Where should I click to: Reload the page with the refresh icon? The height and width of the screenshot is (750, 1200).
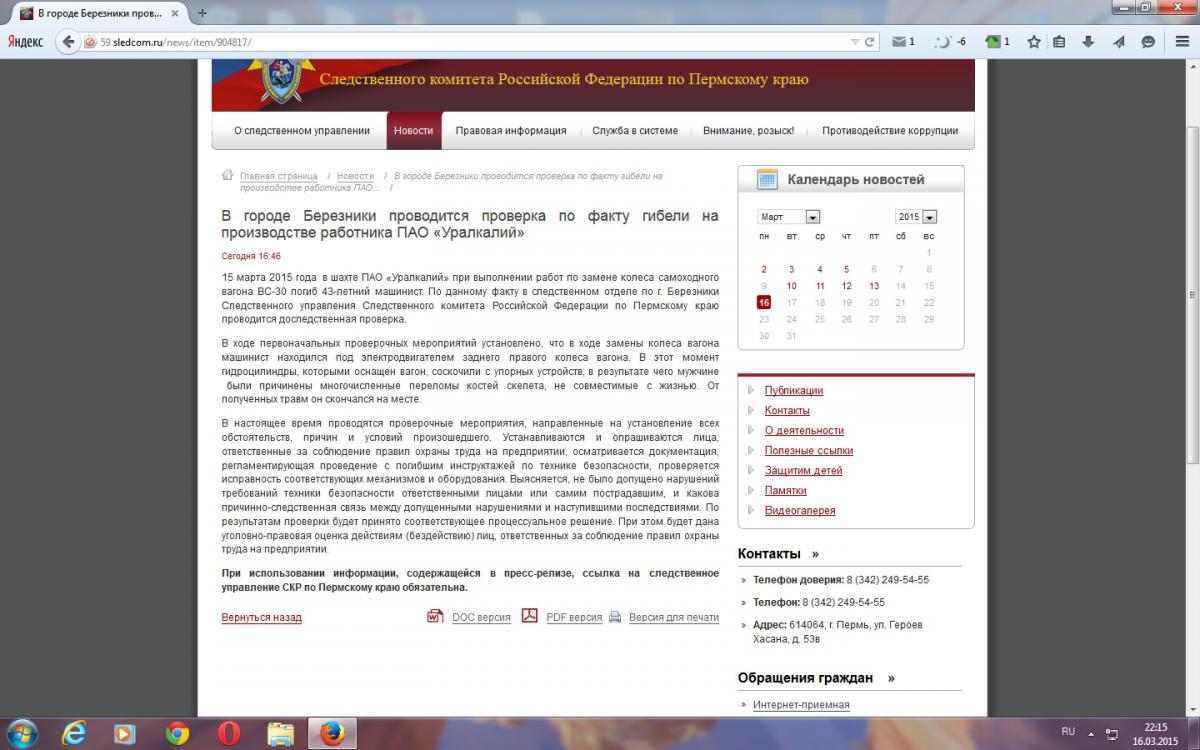[x=870, y=42]
